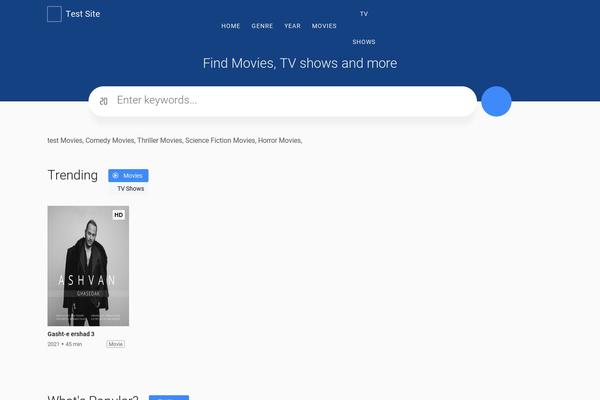Viewport: 600px width, 400px height.
Task: Click the blue round search button
Action: point(496,101)
